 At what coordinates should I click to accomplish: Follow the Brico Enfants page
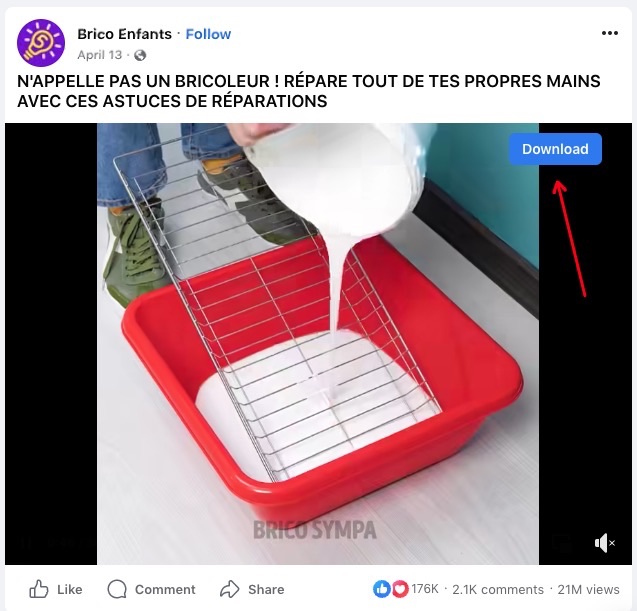[x=208, y=34]
